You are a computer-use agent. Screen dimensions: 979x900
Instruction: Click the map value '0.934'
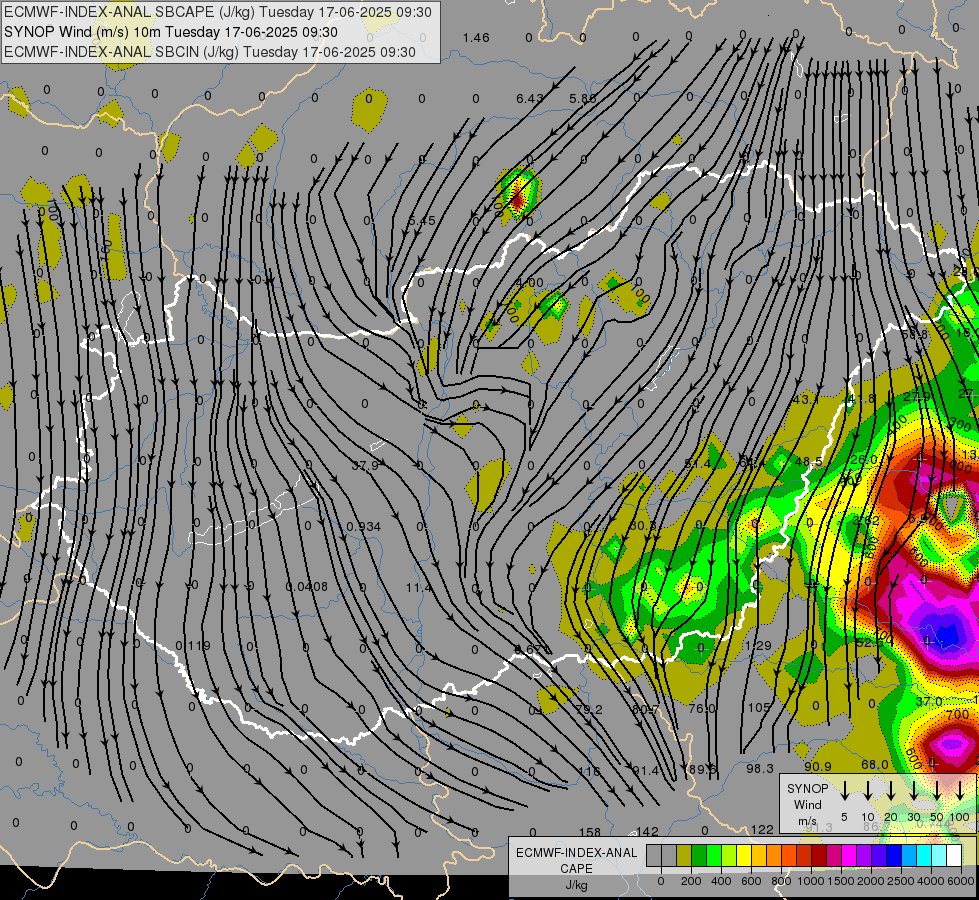[363, 527]
